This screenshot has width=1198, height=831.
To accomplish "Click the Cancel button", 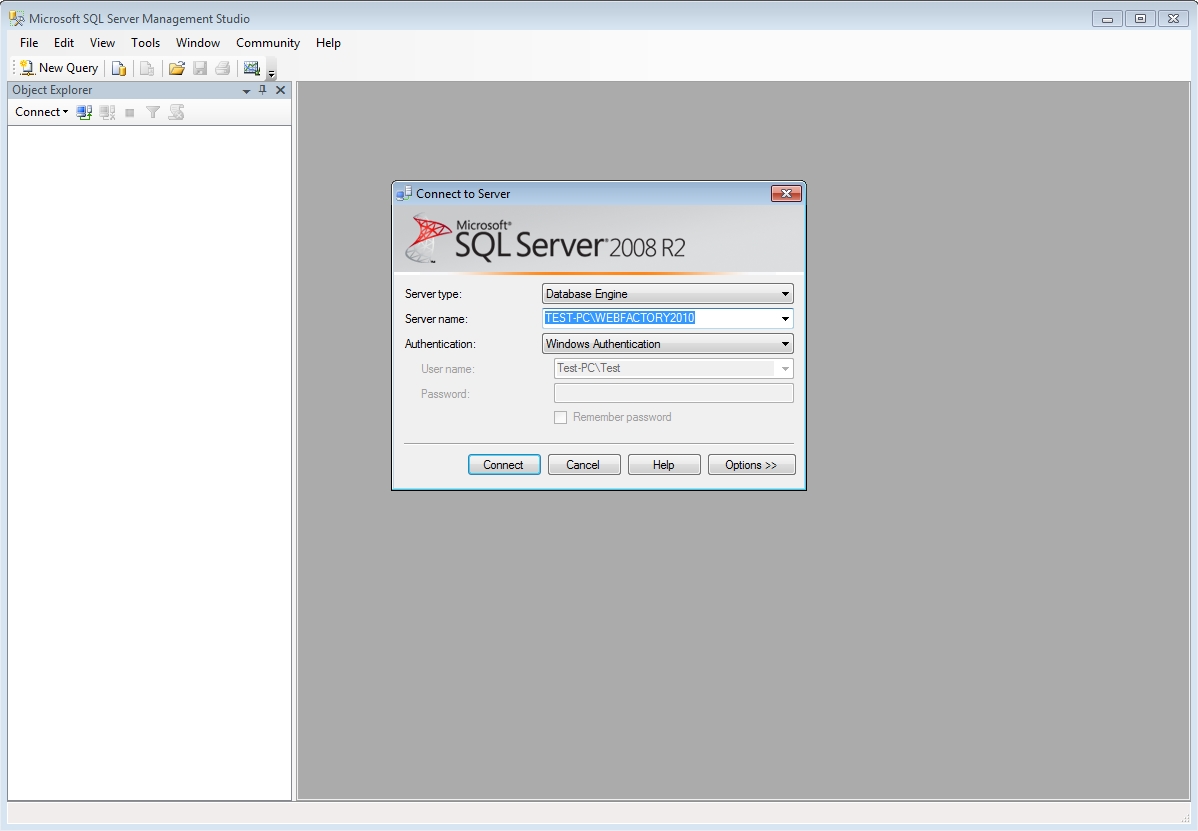I will [x=583, y=465].
